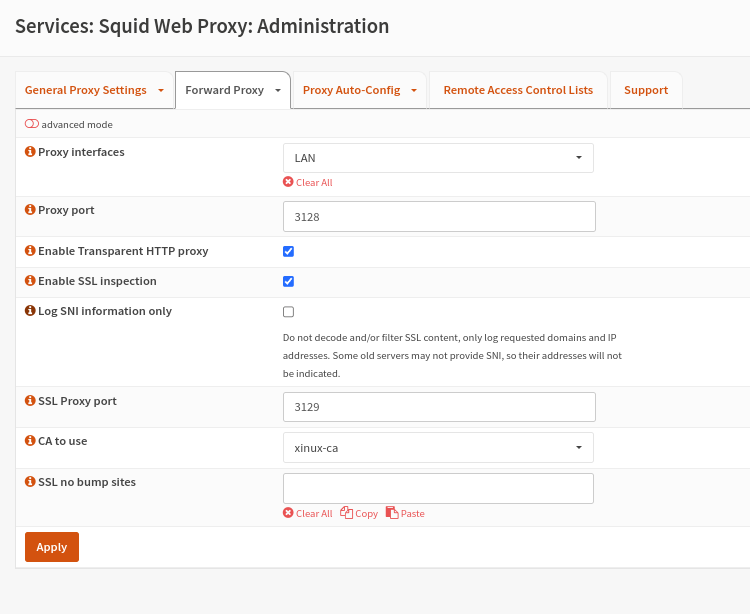Expand General Proxy Settings tab arrow
The width and height of the screenshot is (750, 614).
click(x=161, y=90)
